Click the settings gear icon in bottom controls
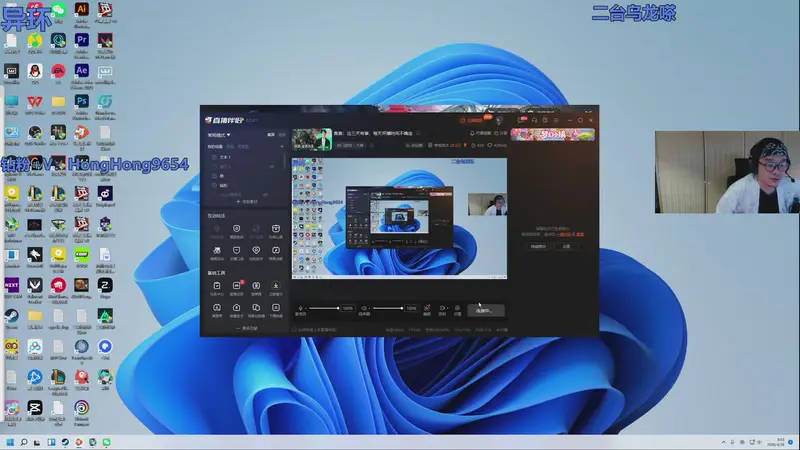800x450 pixels. (x=457, y=308)
